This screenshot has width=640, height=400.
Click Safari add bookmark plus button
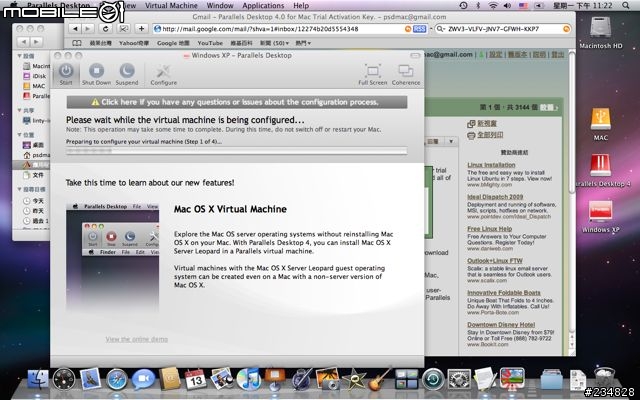[x=141, y=29]
